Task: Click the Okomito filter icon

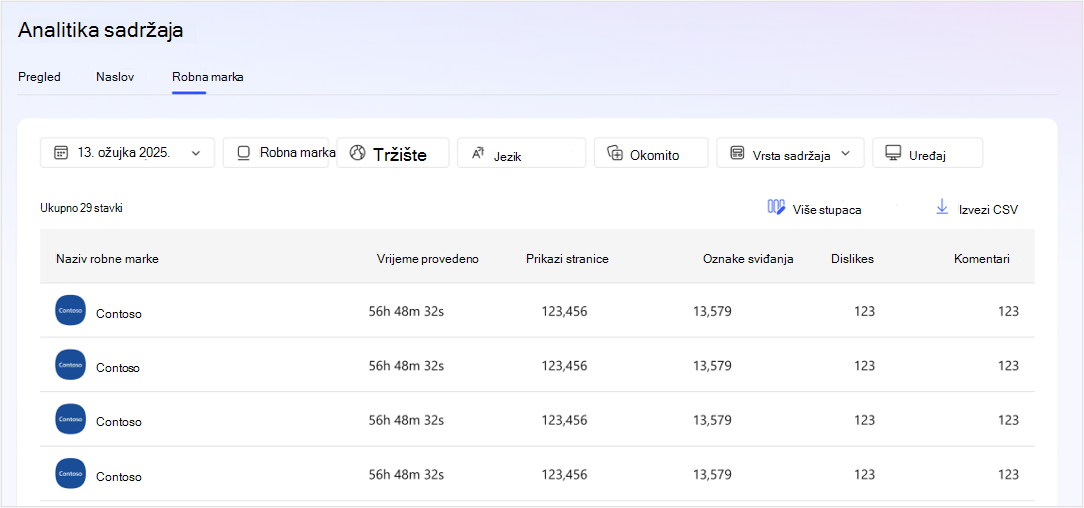Action: click(x=615, y=153)
